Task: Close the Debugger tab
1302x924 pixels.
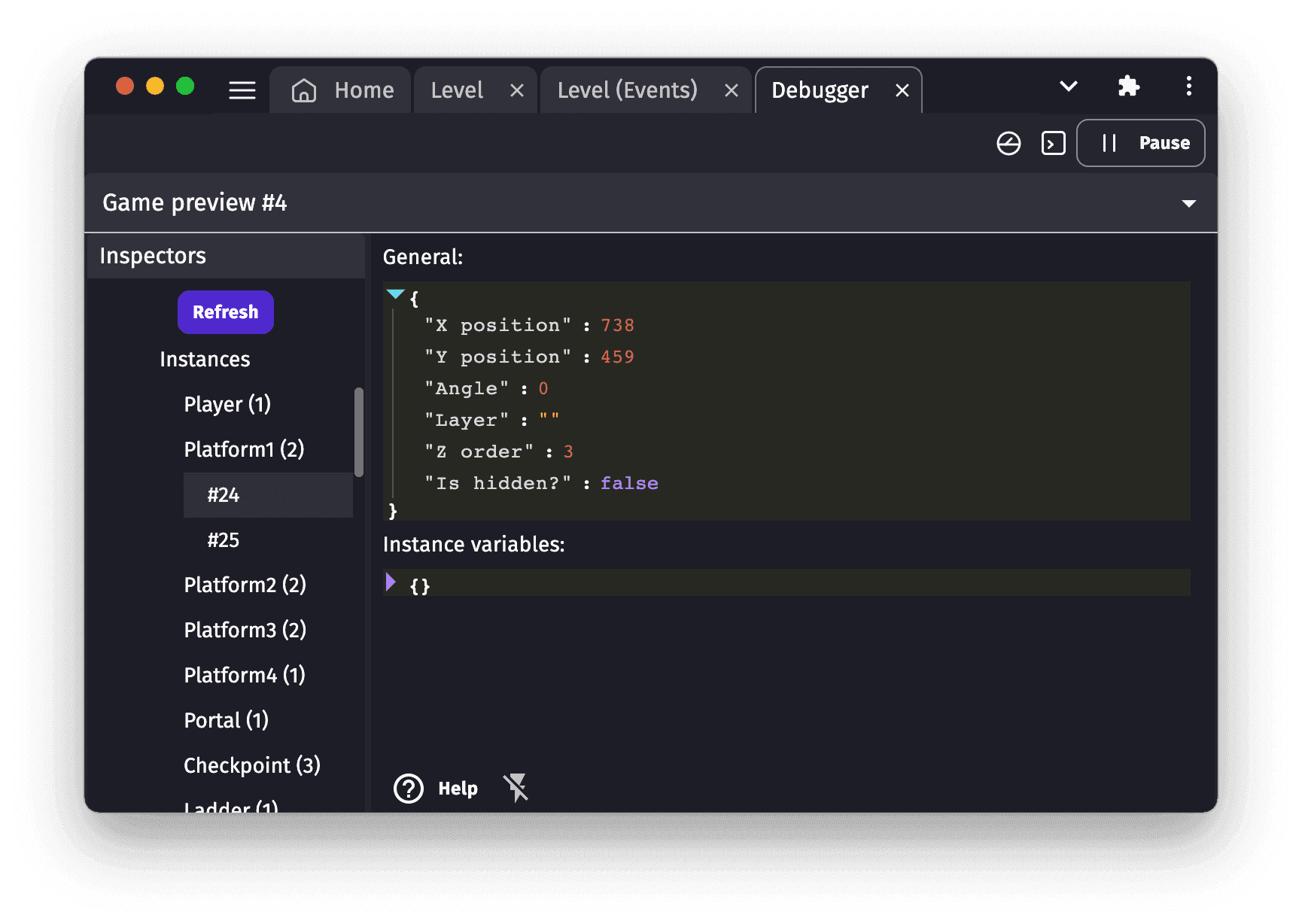Action: click(x=902, y=91)
